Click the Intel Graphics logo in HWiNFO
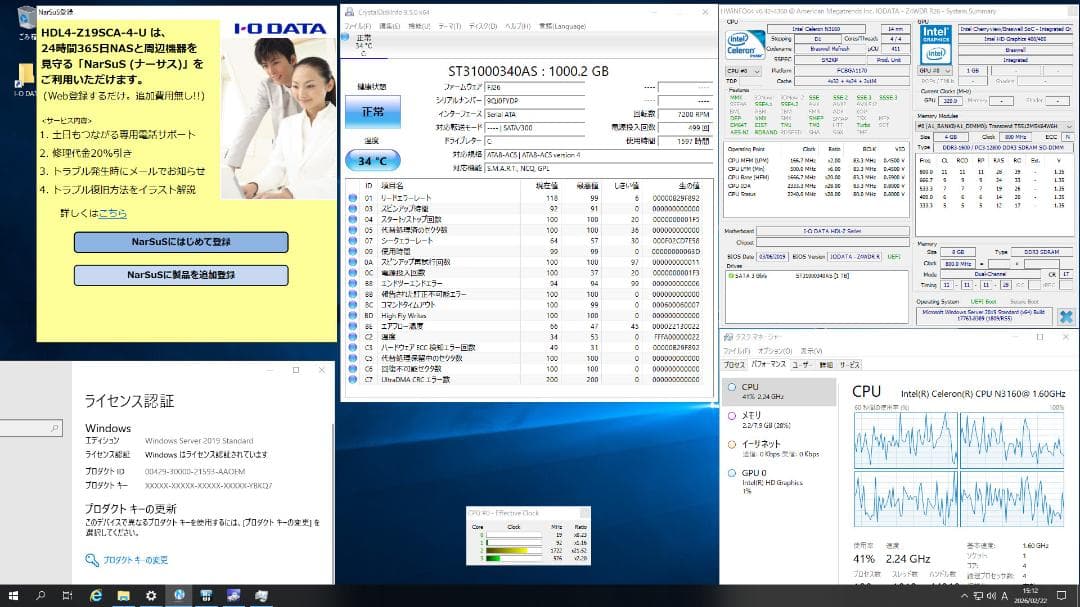This screenshot has height=607, width=1080. click(935, 44)
